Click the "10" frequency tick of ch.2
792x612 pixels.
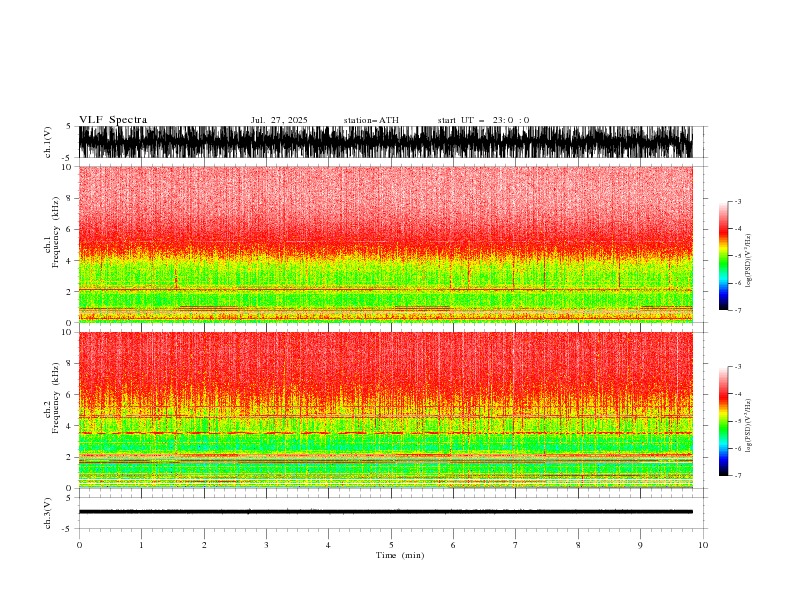pyautogui.click(x=67, y=332)
